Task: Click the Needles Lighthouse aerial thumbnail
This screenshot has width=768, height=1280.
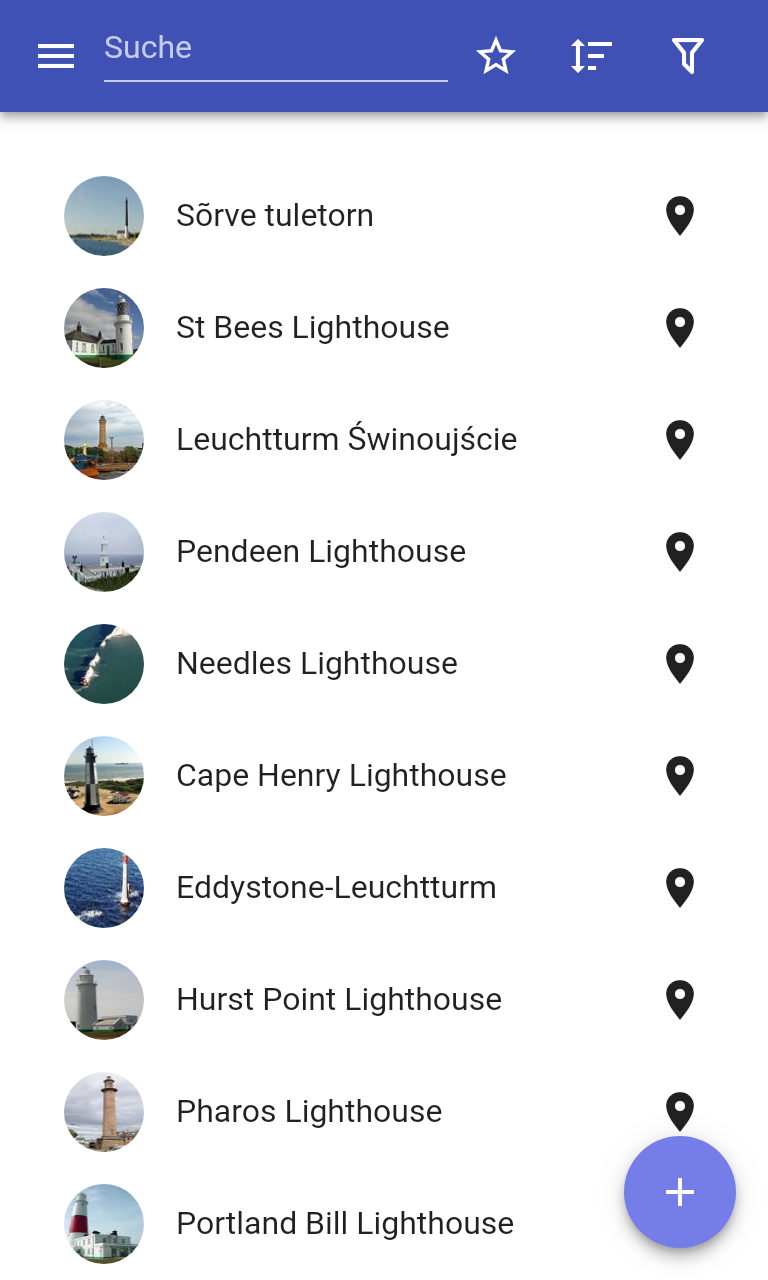Action: tap(104, 664)
